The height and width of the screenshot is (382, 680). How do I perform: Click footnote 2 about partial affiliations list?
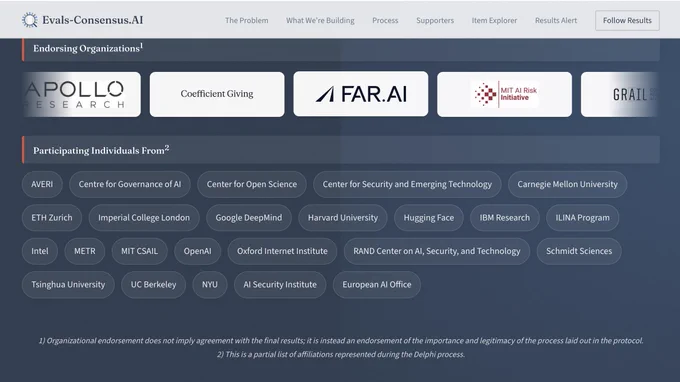tap(341, 355)
